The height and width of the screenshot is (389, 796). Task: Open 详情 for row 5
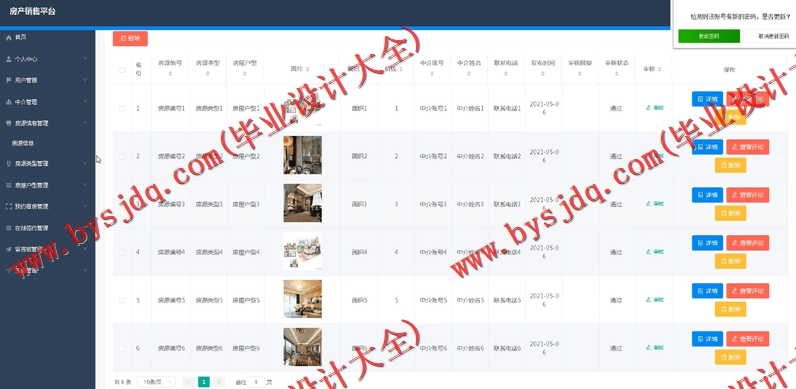coord(707,291)
